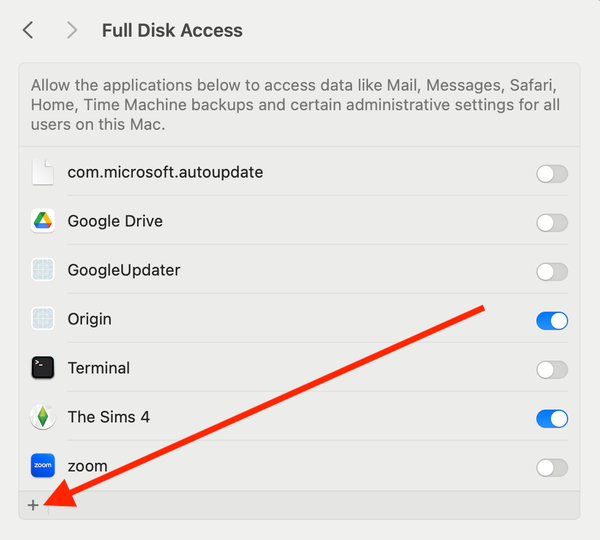Turn on Terminal's disk access toggle
600x540 pixels.
click(x=551, y=370)
